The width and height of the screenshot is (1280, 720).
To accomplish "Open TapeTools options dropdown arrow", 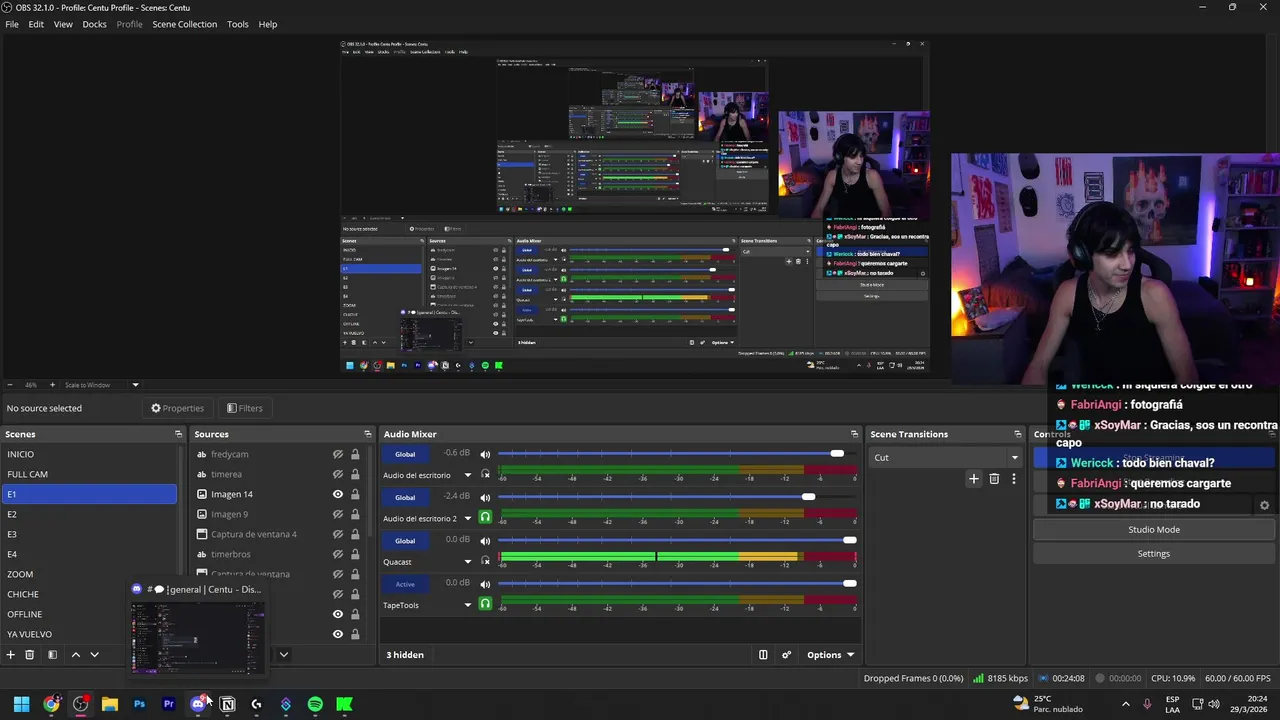I will (467, 605).
